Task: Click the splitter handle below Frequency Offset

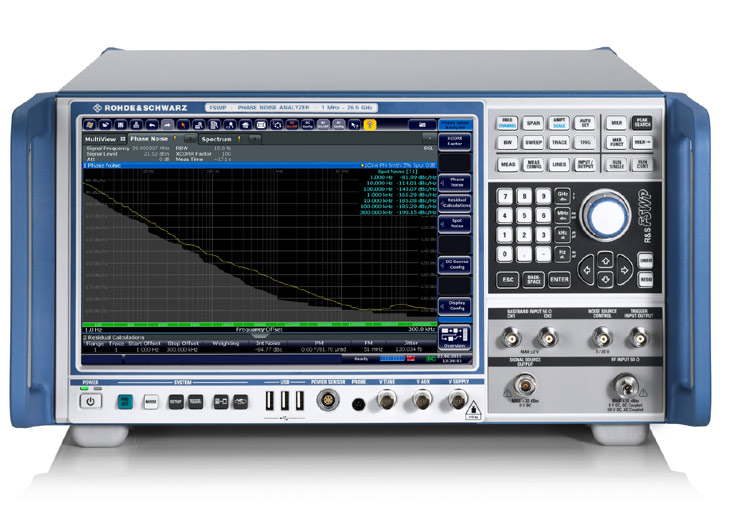Action: [259, 335]
